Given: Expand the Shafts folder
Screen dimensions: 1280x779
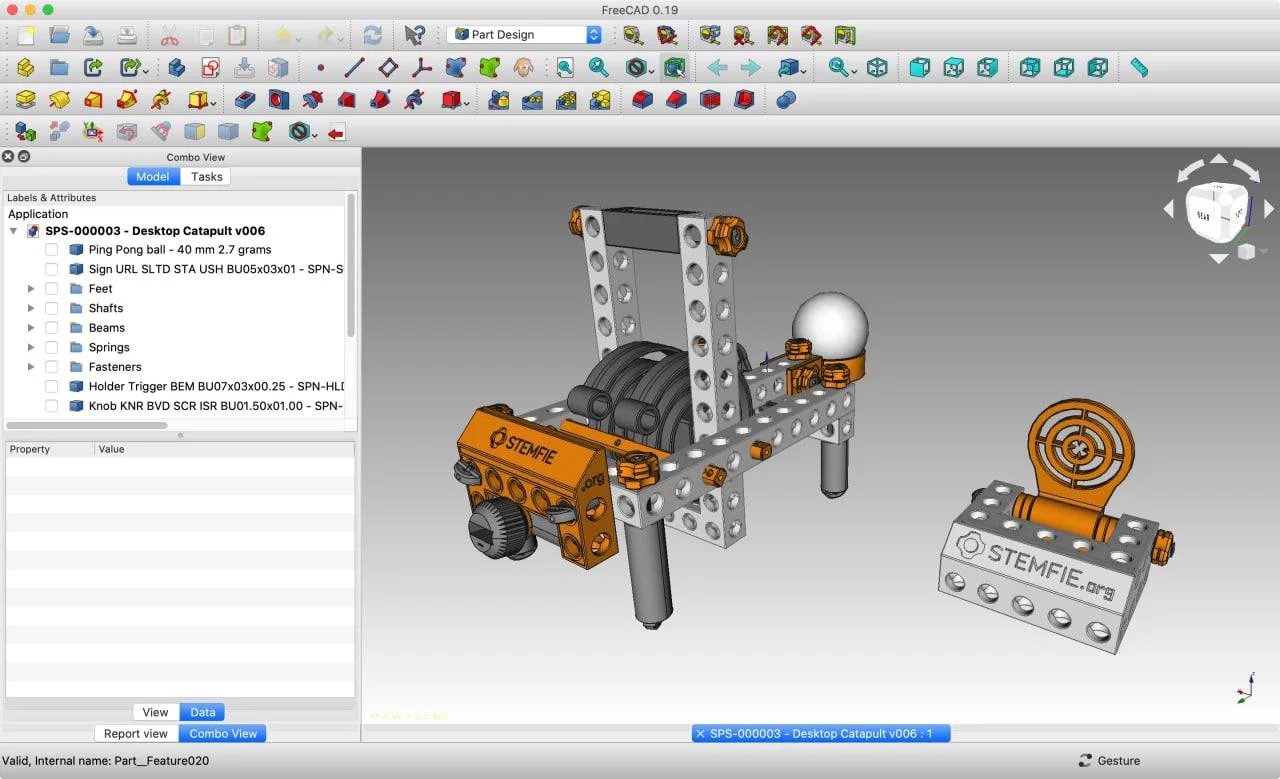Looking at the screenshot, I should click(x=31, y=308).
